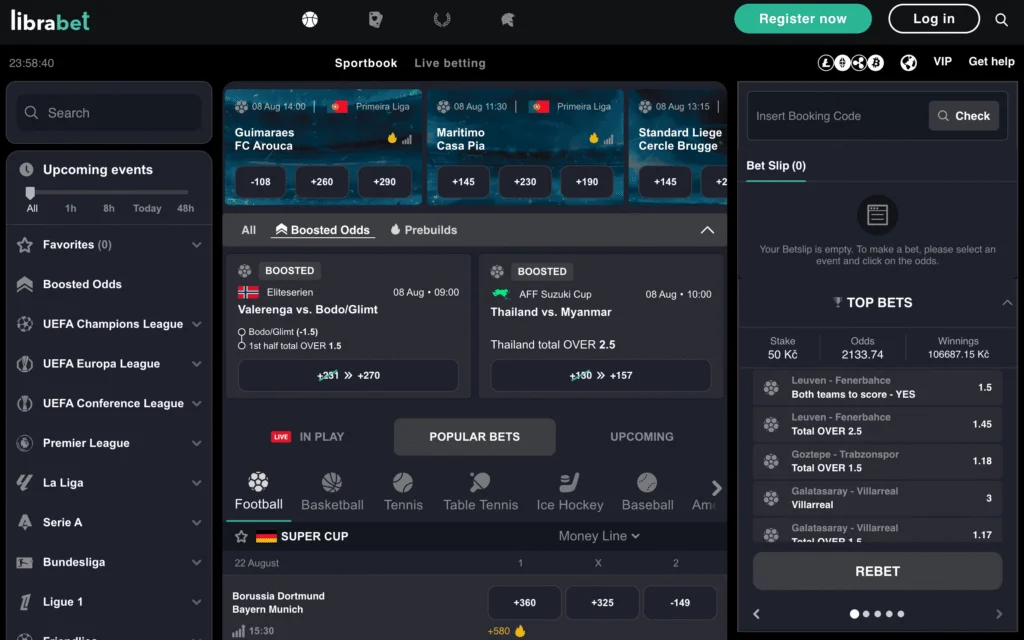Select -149 odds for Bayern Munich

coord(680,603)
